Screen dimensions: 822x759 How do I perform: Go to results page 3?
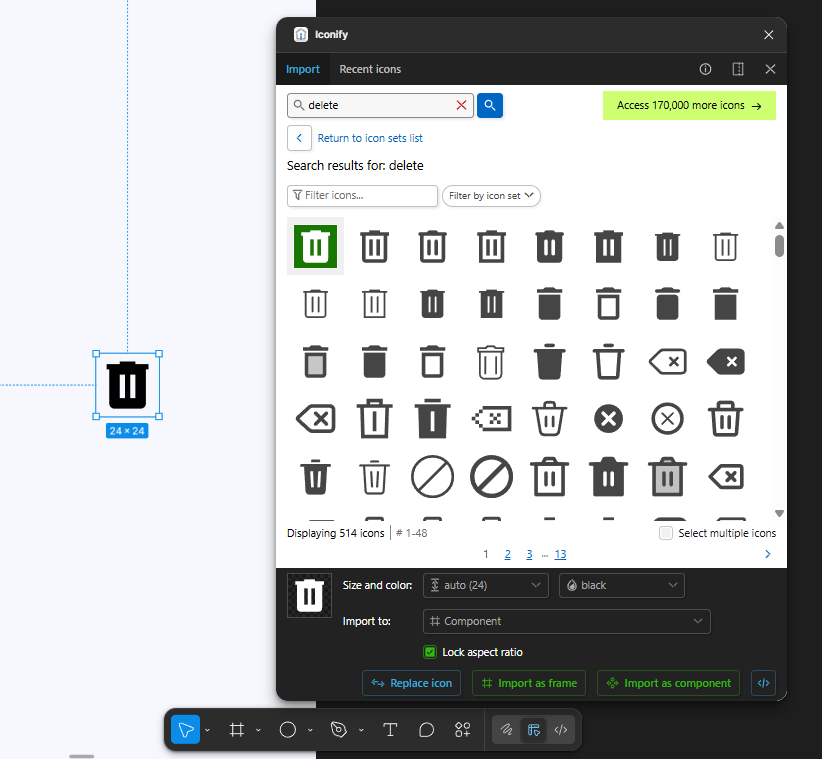coord(529,554)
